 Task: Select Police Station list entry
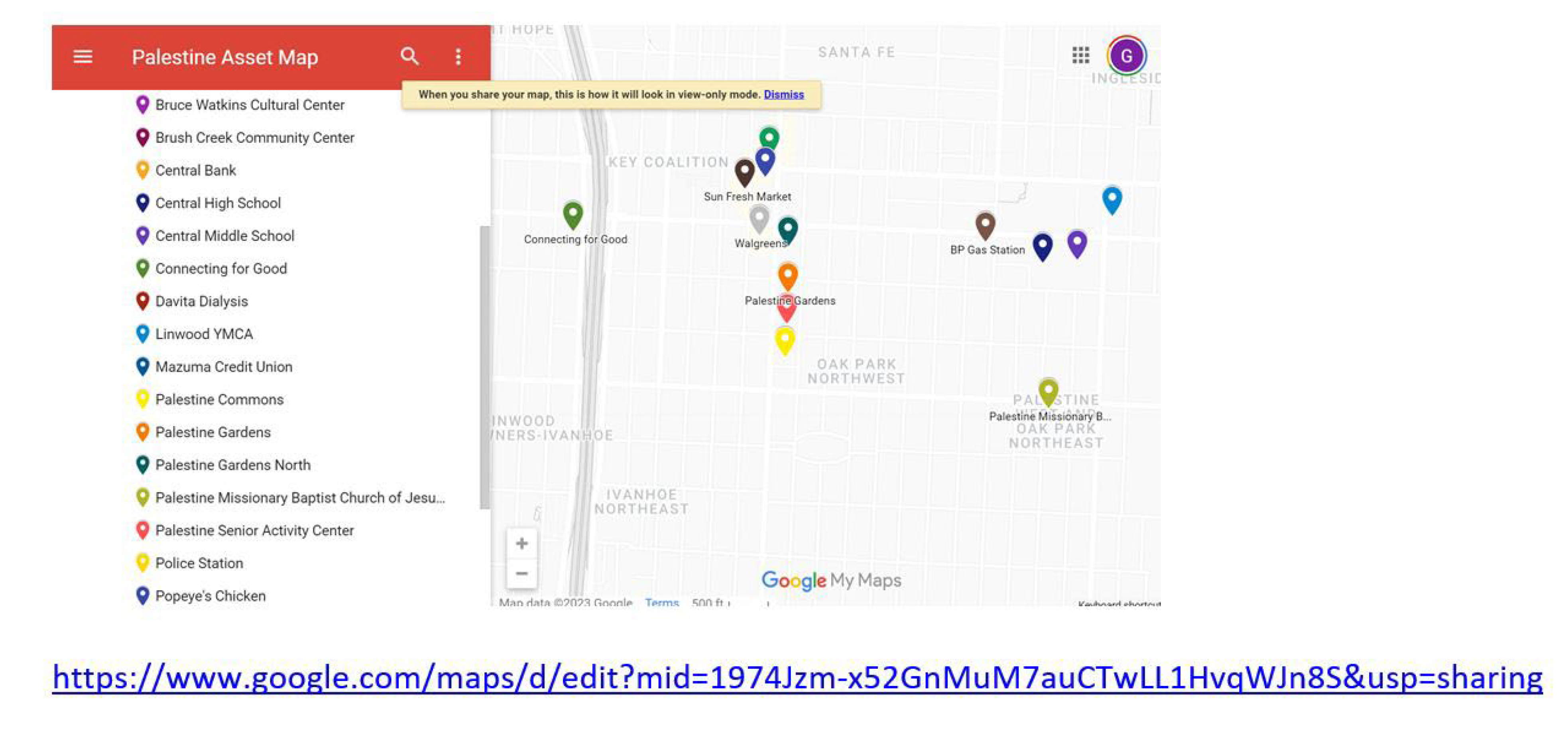point(199,563)
